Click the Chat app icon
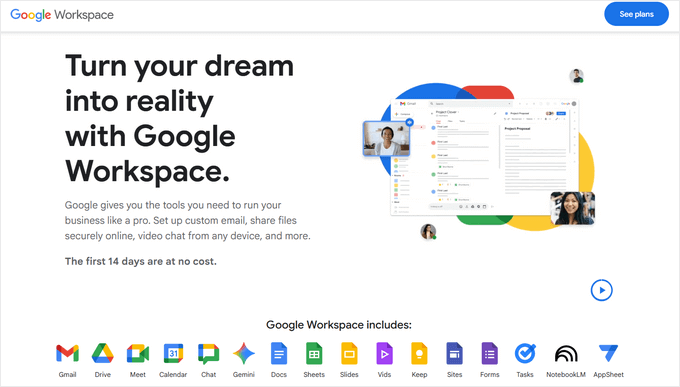The image size is (680, 387). [209, 354]
